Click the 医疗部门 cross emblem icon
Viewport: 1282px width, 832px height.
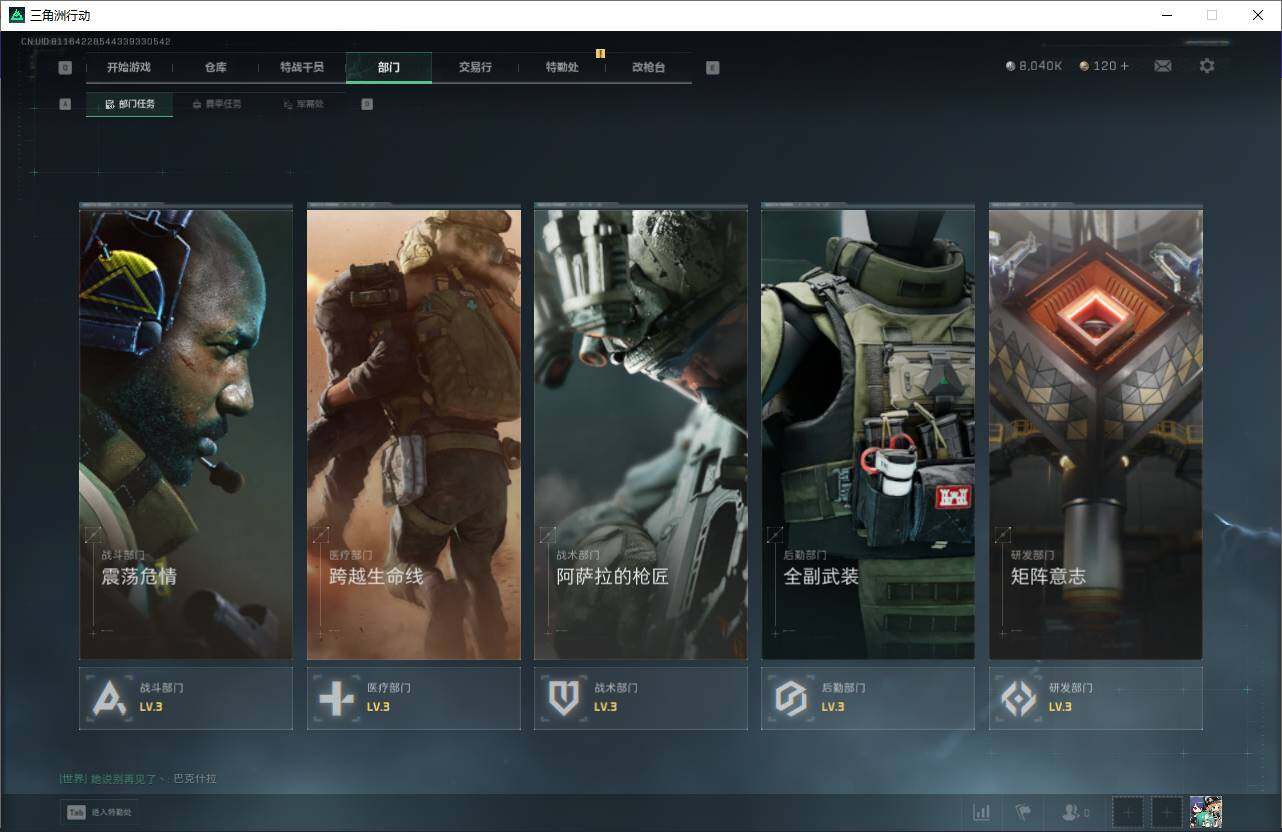click(x=336, y=698)
